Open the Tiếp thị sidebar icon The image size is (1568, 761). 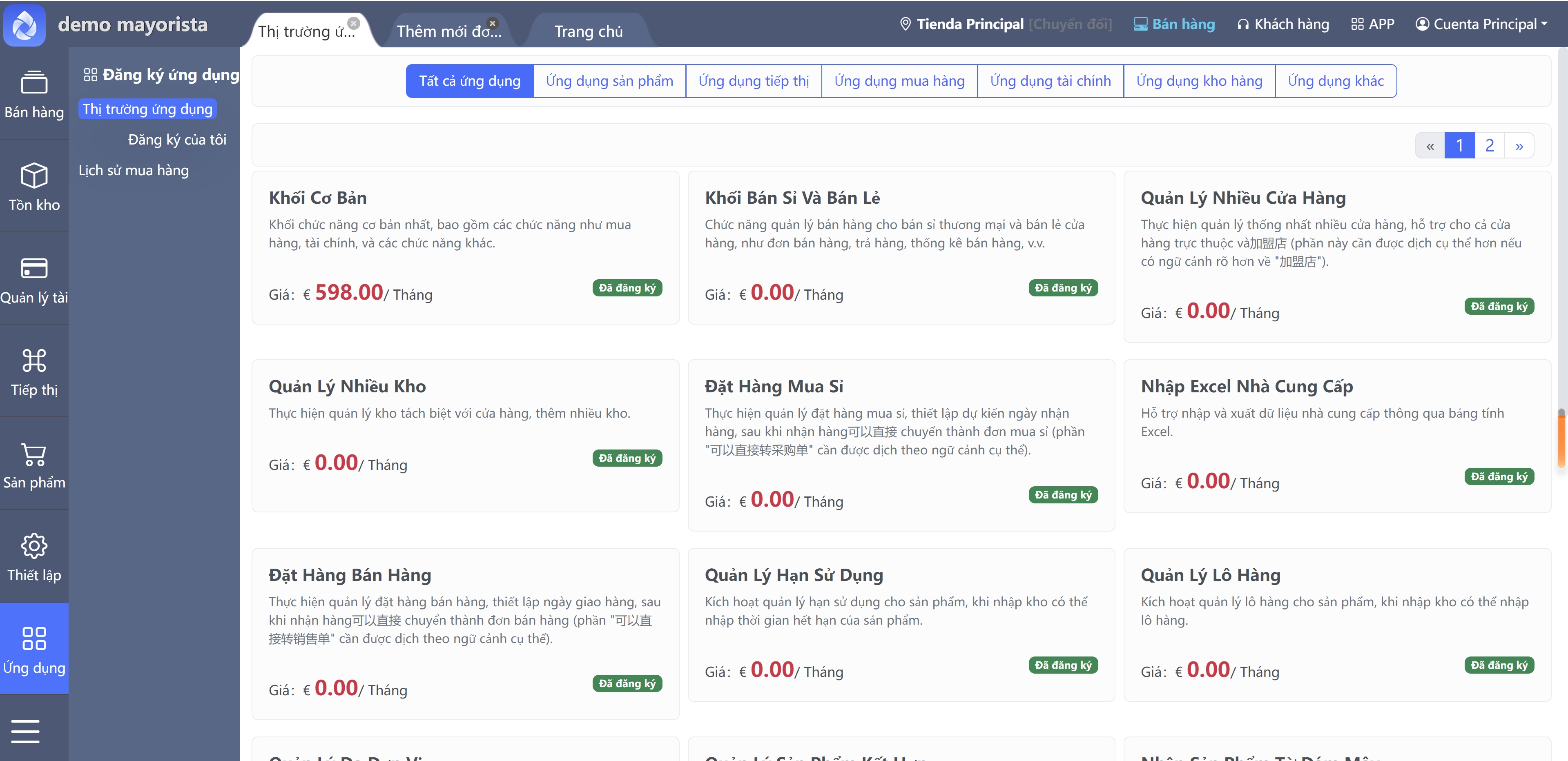(34, 361)
